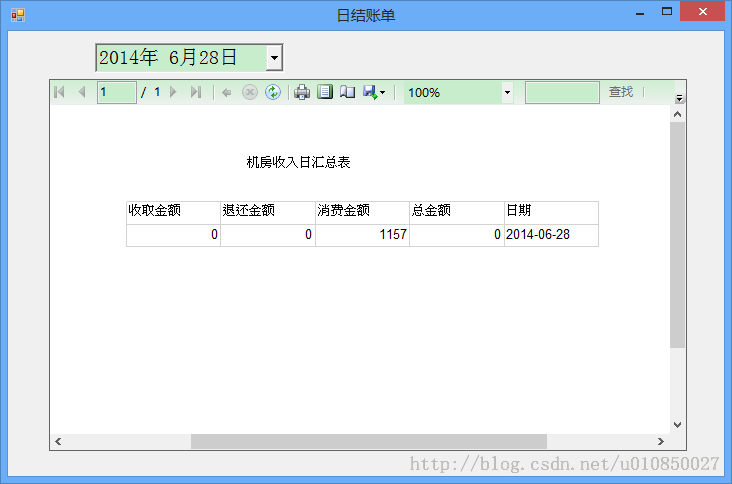The image size is (732, 484).
Task: Select the year 2014年 in date picker
Action: (x=128, y=58)
